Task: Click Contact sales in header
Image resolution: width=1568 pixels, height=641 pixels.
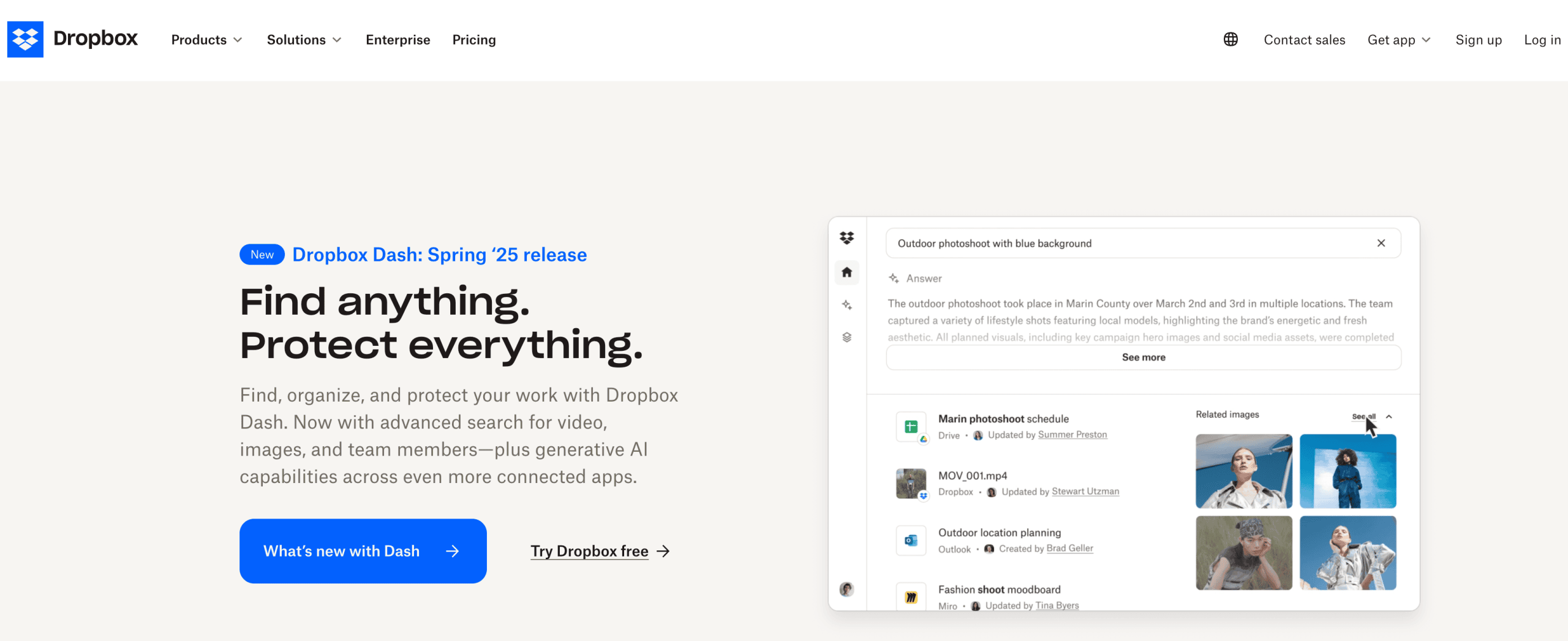Action: pyautogui.click(x=1305, y=40)
